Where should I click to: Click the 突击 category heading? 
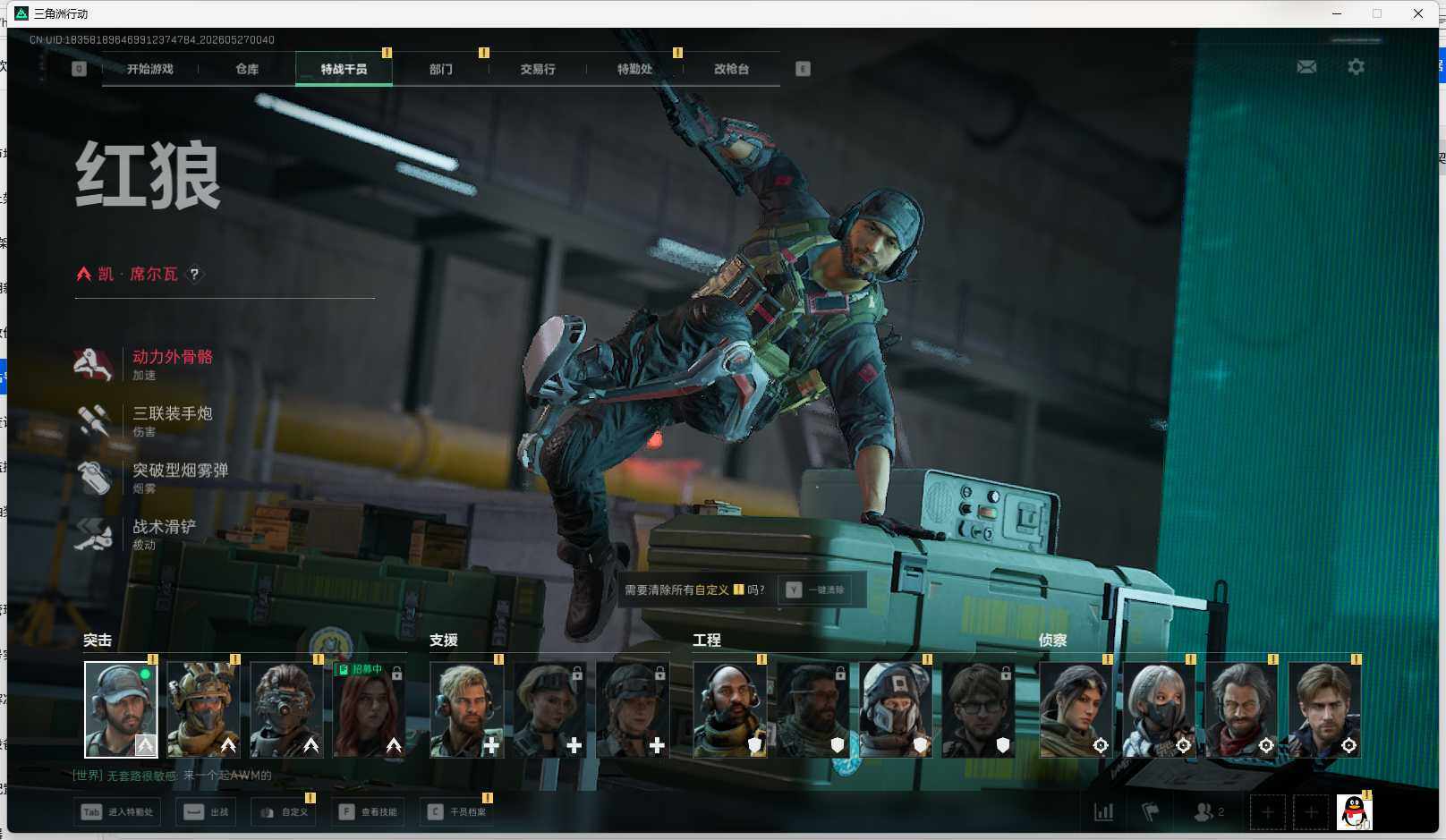point(98,641)
